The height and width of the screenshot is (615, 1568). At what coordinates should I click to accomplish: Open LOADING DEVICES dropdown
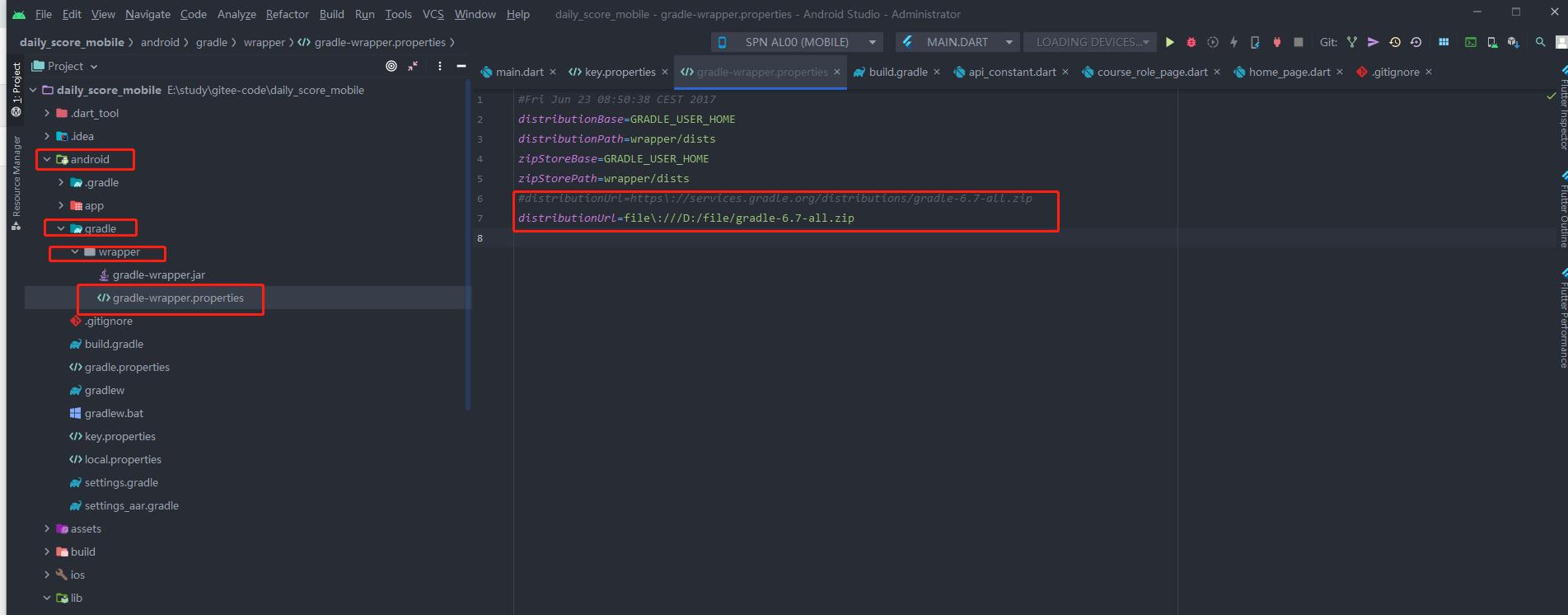(x=1091, y=42)
